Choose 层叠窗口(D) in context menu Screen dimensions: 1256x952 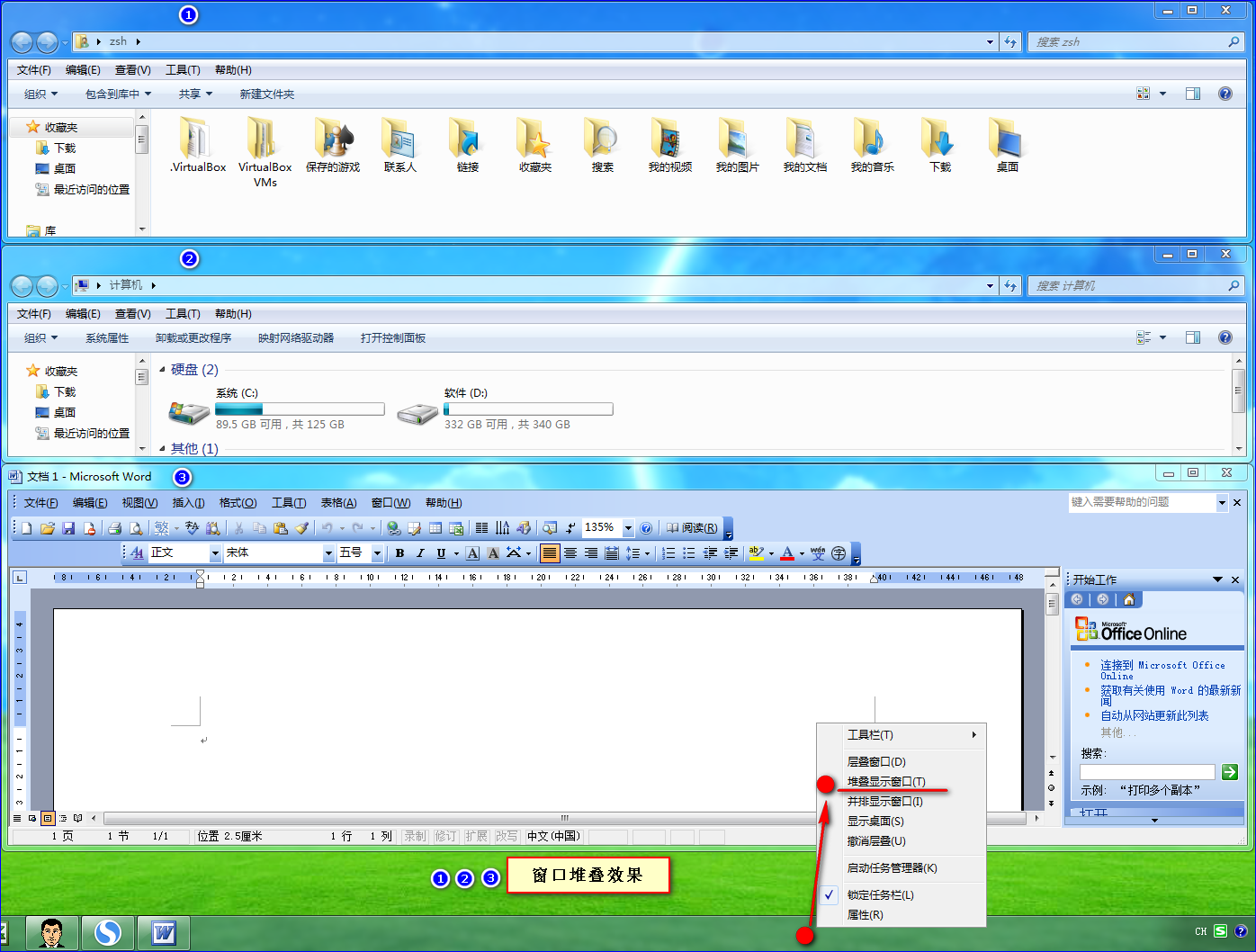pos(876,761)
